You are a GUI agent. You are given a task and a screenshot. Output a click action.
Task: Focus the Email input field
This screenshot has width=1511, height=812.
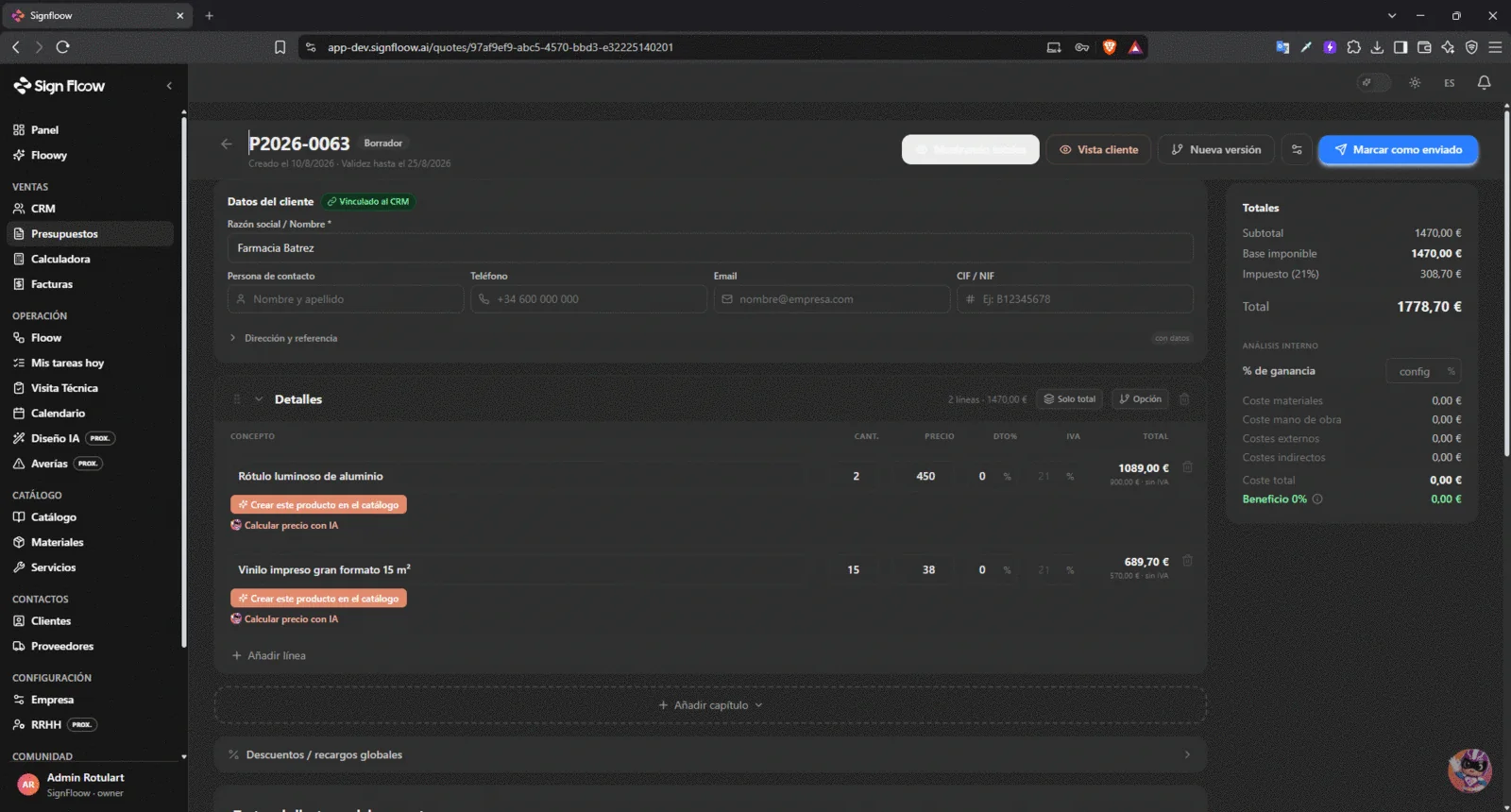point(832,299)
